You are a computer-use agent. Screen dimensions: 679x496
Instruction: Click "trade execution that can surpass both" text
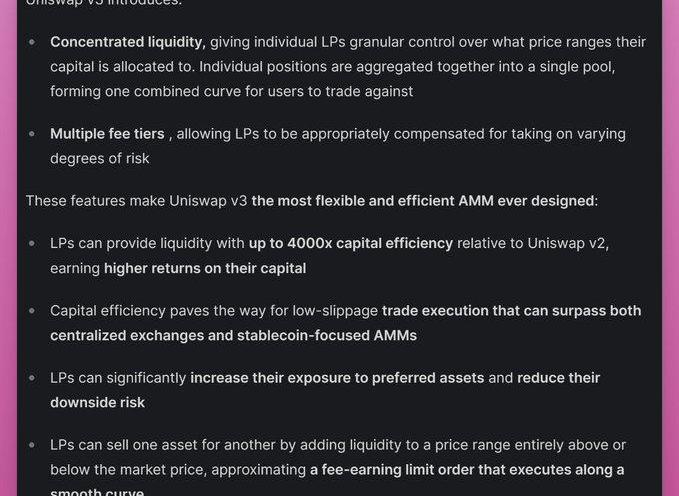[x=511, y=311]
